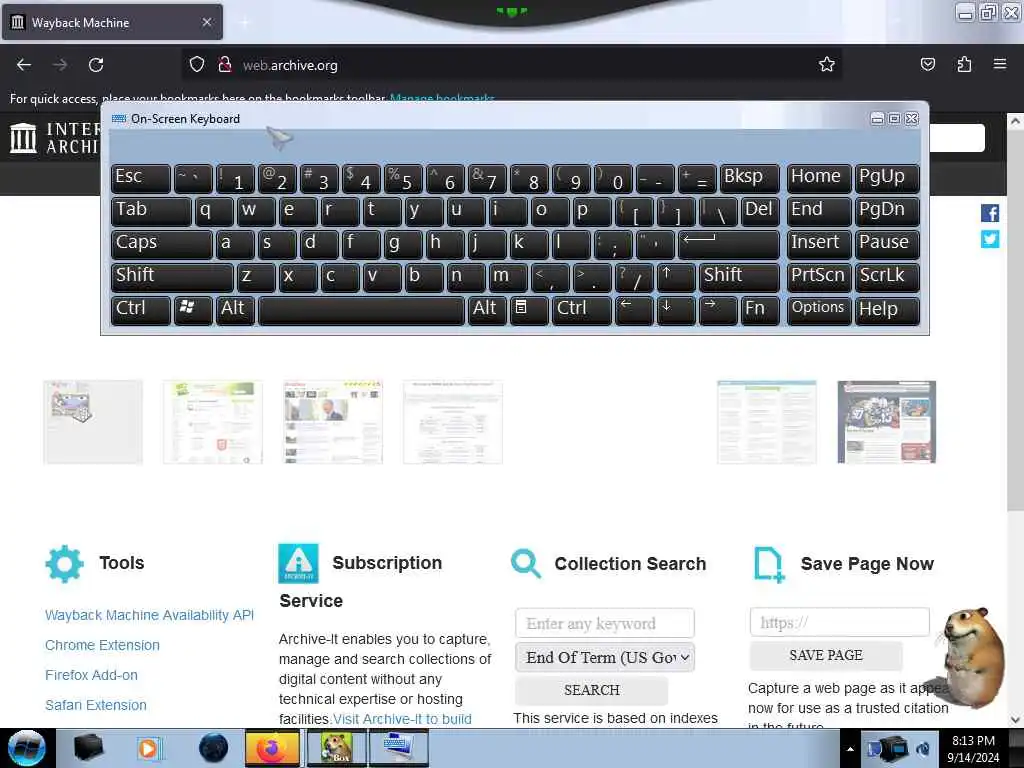Click the PrtScn key
Viewport: 1024px width, 768px height.
(x=819, y=277)
